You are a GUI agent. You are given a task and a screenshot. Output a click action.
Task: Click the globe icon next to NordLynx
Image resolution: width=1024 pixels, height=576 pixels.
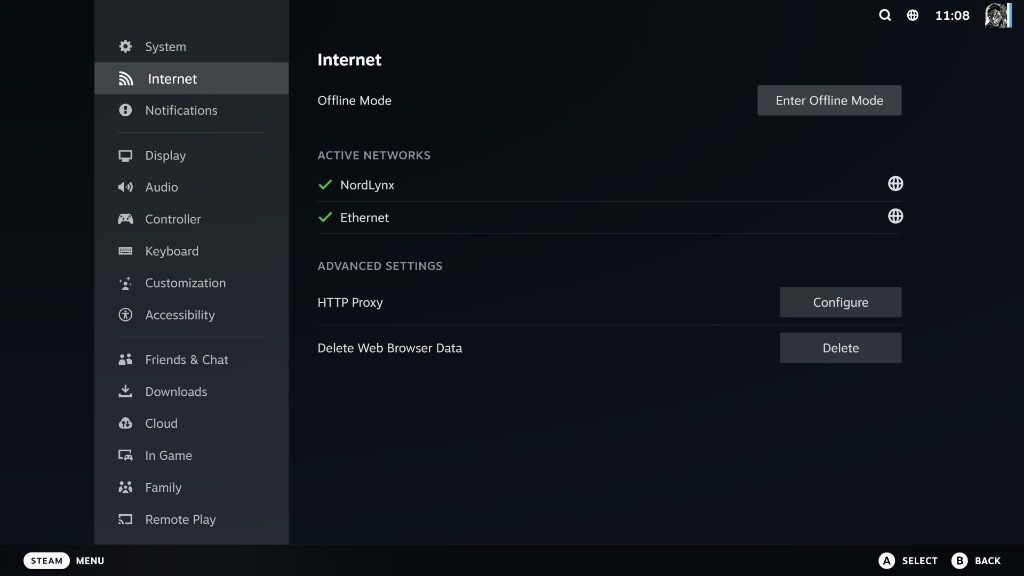(x=895, y=183)
